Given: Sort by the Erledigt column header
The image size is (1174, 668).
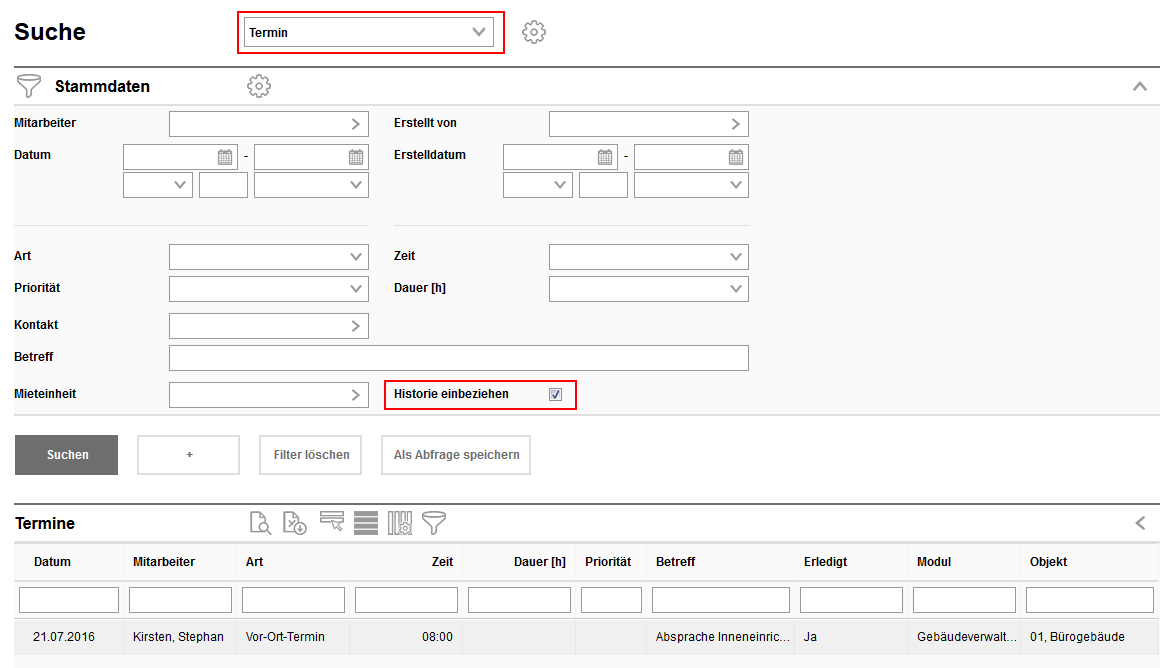Looking at the screenshot, I should pos(825,562).
